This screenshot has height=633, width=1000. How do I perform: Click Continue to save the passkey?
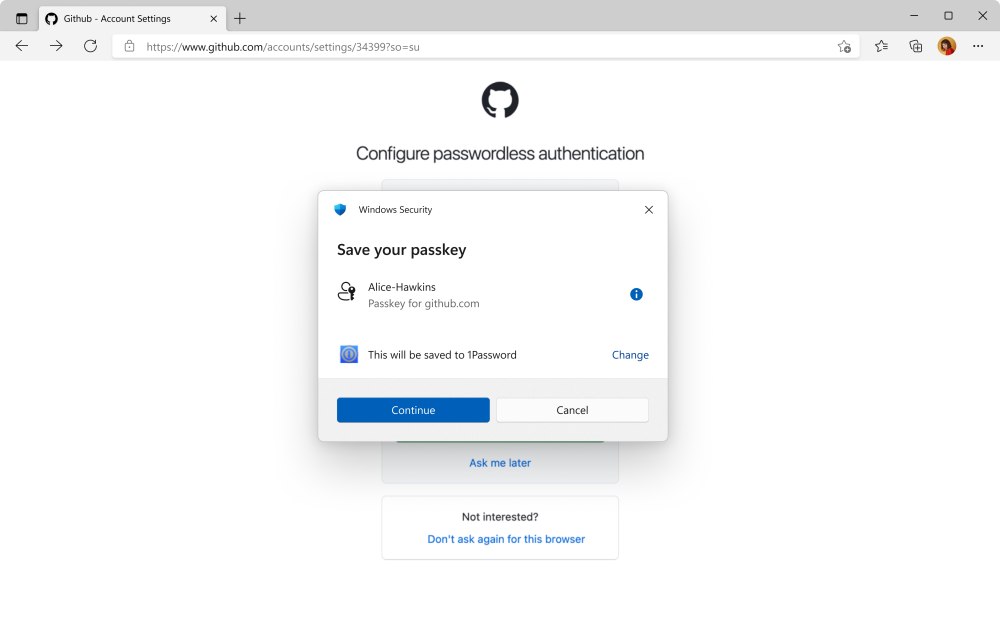(413, 409)
